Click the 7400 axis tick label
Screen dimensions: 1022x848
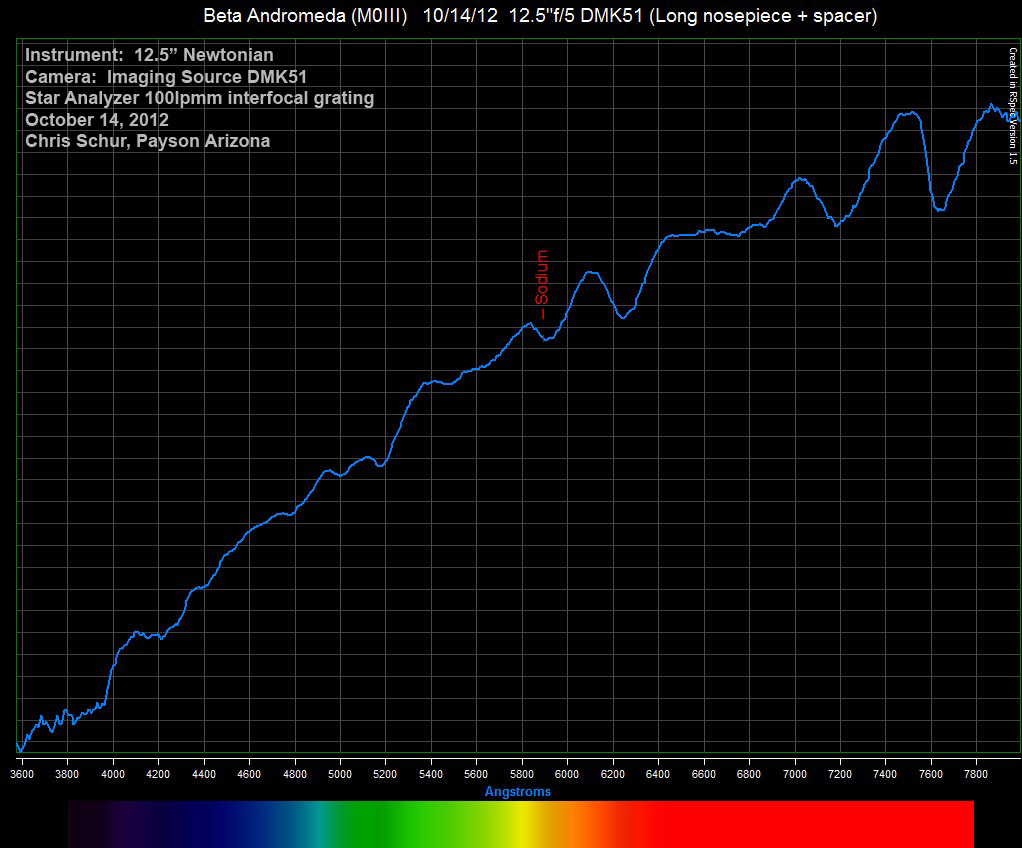[885, 774]
